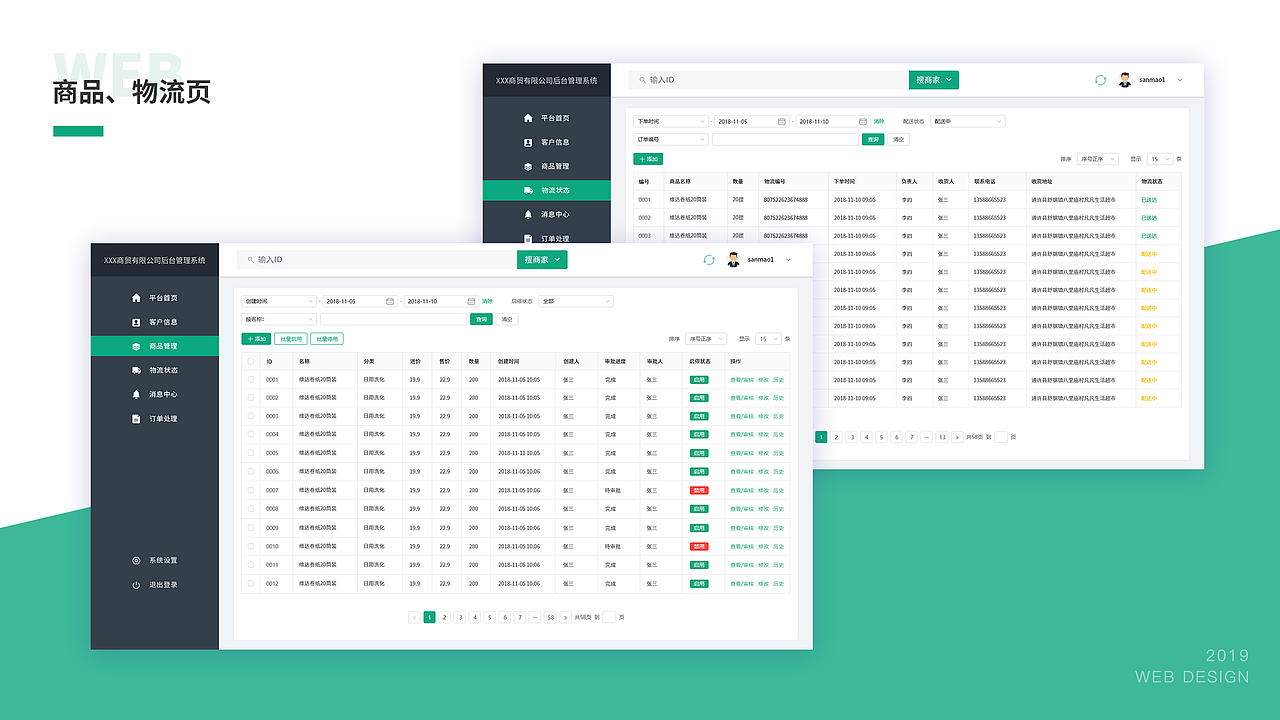Go to page 2 in products pagination
The height and width of the screenshot is (720, 1280).
445,617
